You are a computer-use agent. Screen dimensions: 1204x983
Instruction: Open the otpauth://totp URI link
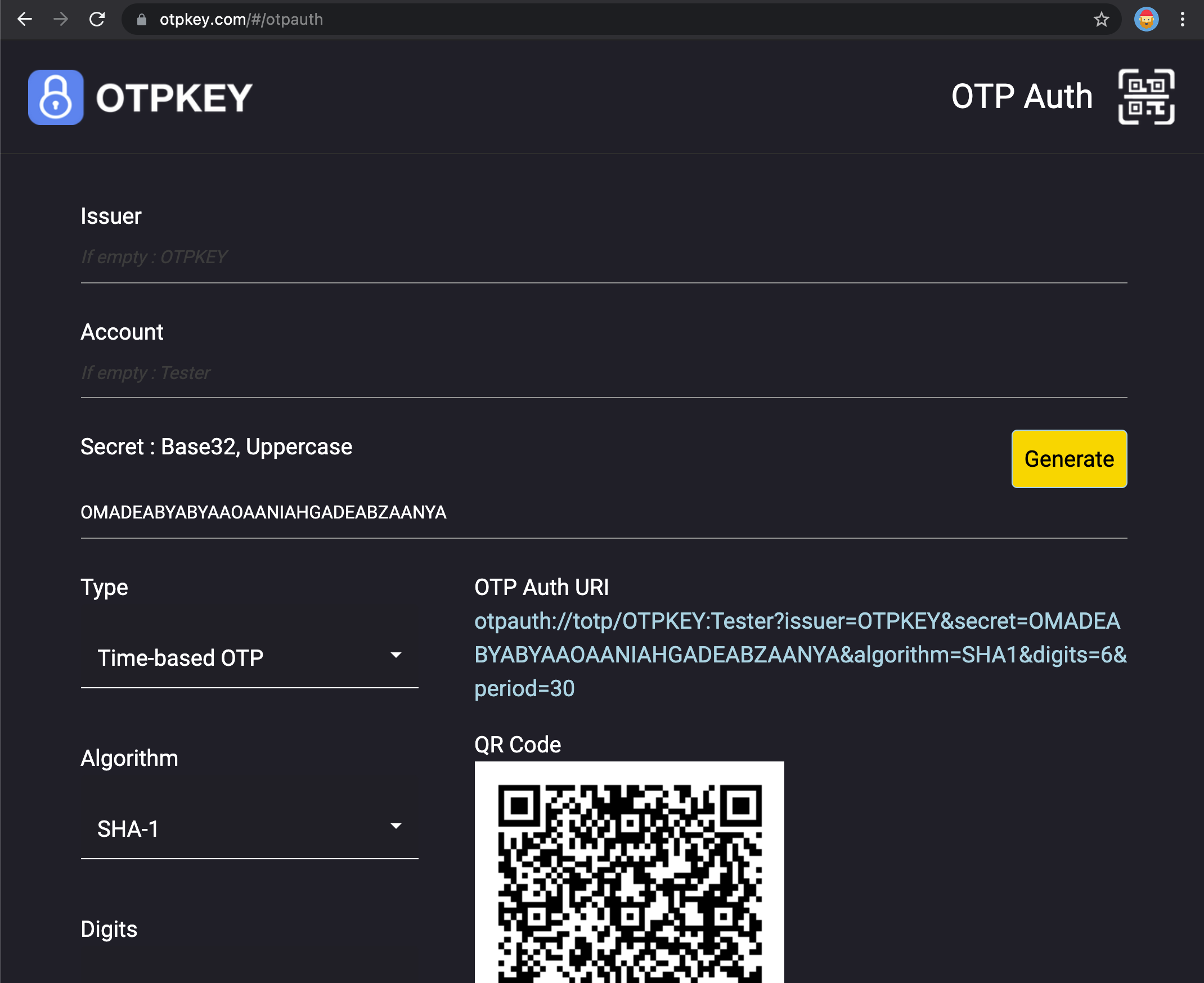[x=799, y=655]
